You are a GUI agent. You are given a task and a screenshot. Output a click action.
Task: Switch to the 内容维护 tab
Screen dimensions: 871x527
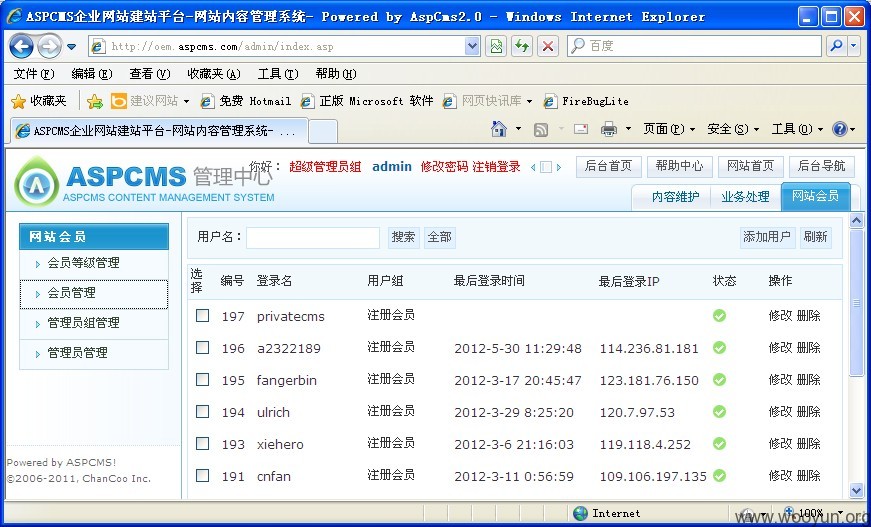pos(675,197)
